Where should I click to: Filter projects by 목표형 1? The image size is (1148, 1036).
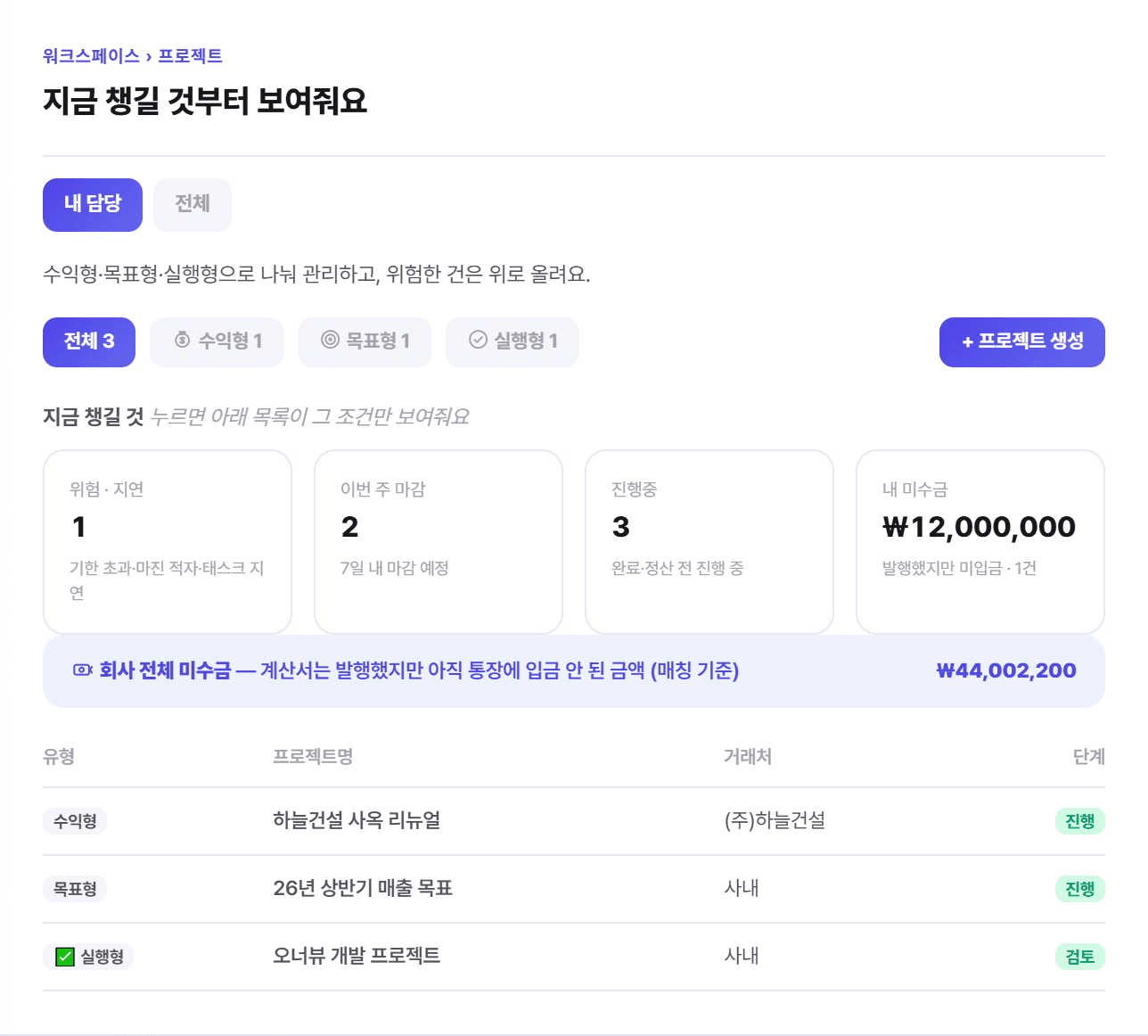(x=365, y=342)
